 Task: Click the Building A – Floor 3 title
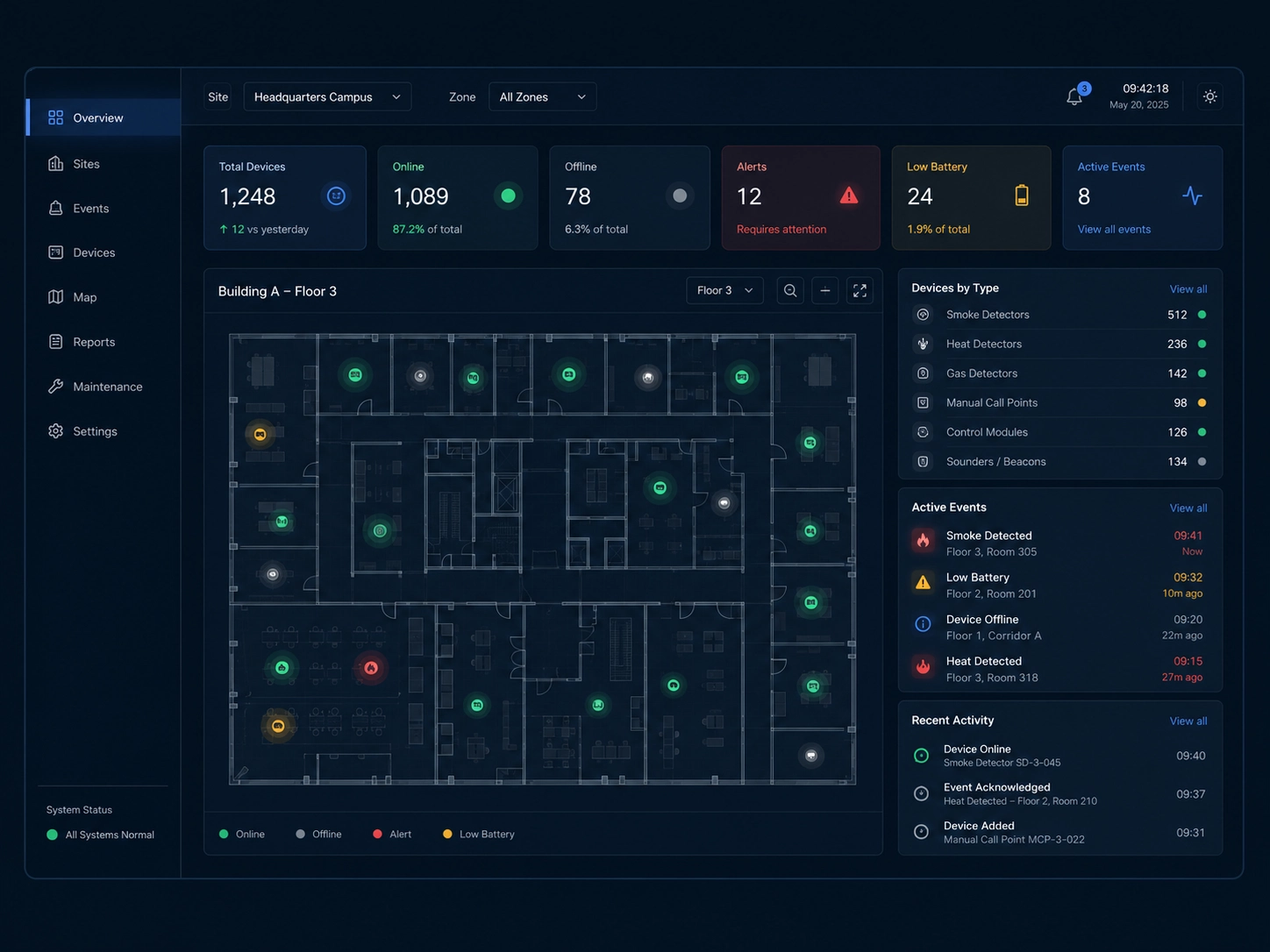[277, 291]
